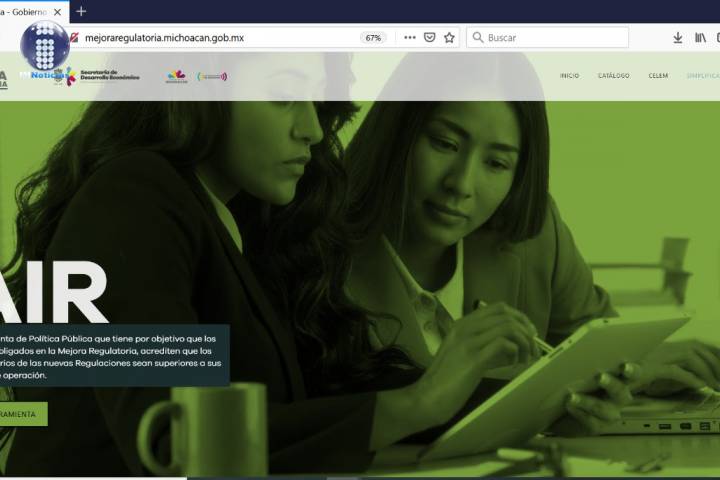Go to the INICIO menu item
Viewport: 720px width, 480px height.
click(569, 76)
